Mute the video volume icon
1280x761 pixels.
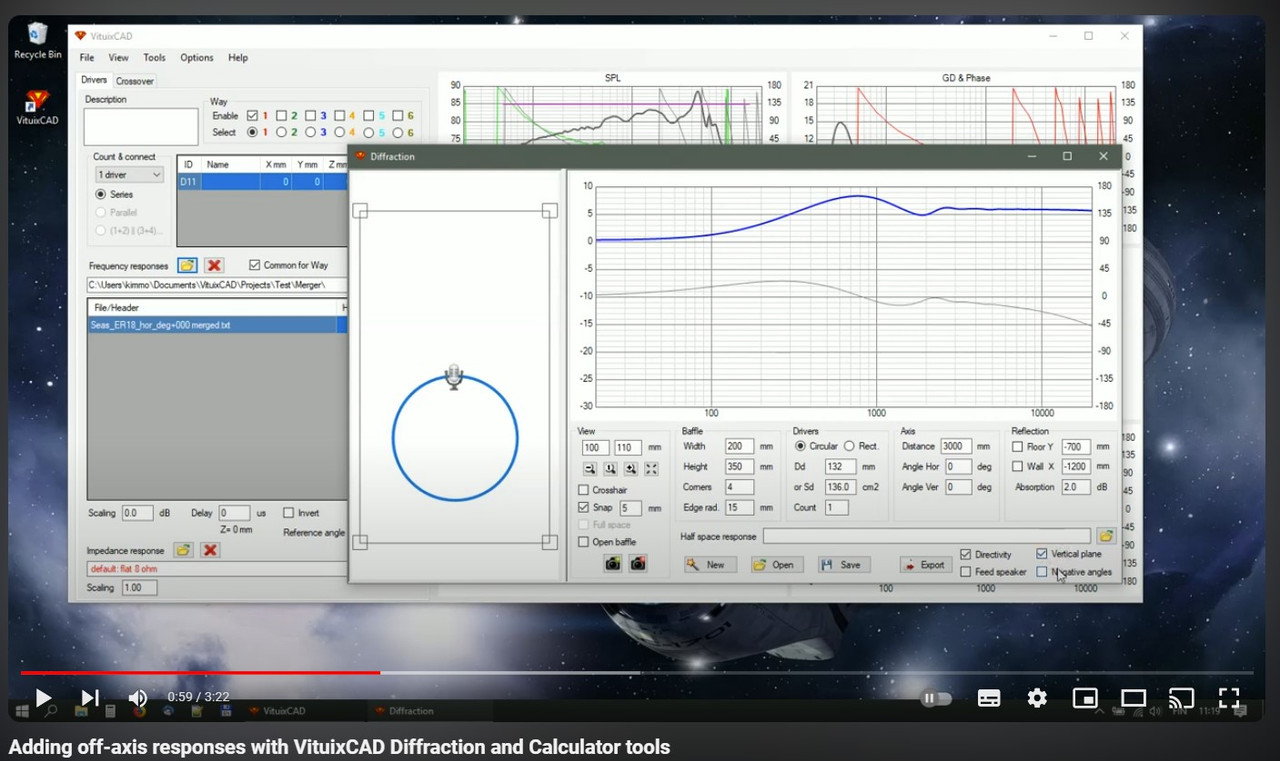coord(138,698)
